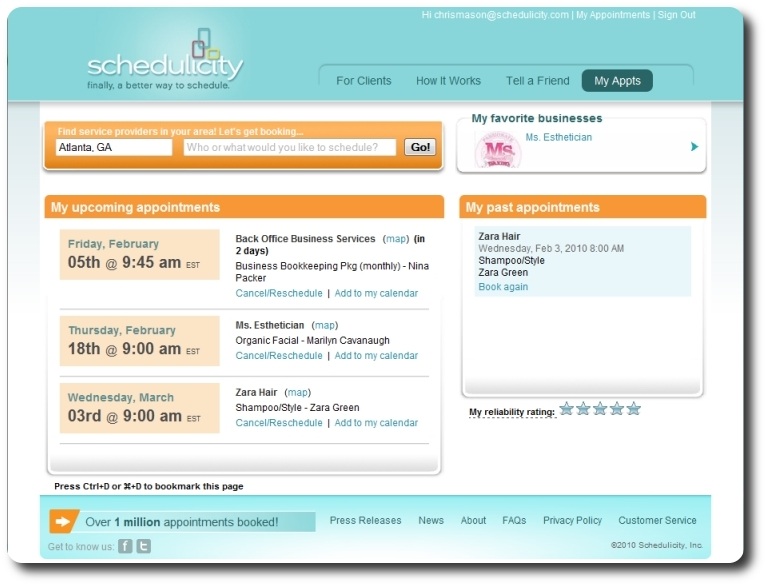The height and width of the screenshot is (586, 767).
Task: Add Organic Facial appointment to my calendar
Action: (x=376, y=356)
